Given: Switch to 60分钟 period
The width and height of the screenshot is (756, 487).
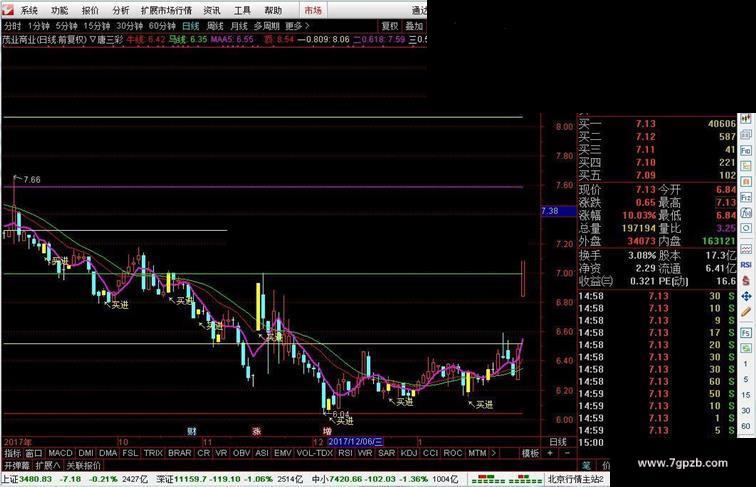Looking at the screenshot, I should [x=162, y=26].
